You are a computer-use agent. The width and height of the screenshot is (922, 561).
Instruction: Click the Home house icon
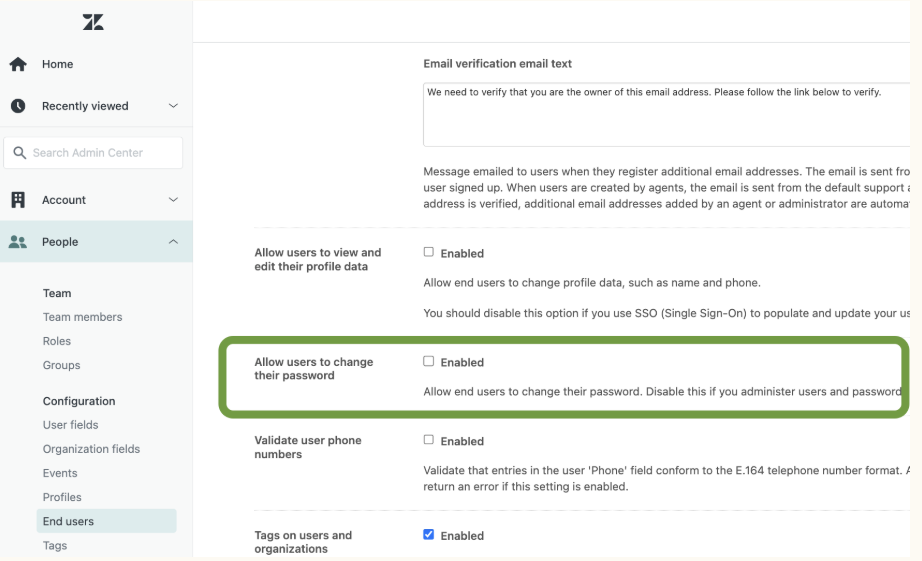pyautogui.click(x=18, y=64)
